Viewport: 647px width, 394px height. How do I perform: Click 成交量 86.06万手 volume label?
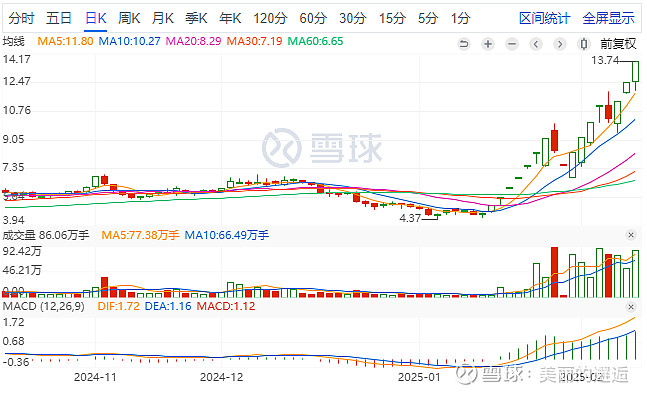tap(46, 235)
